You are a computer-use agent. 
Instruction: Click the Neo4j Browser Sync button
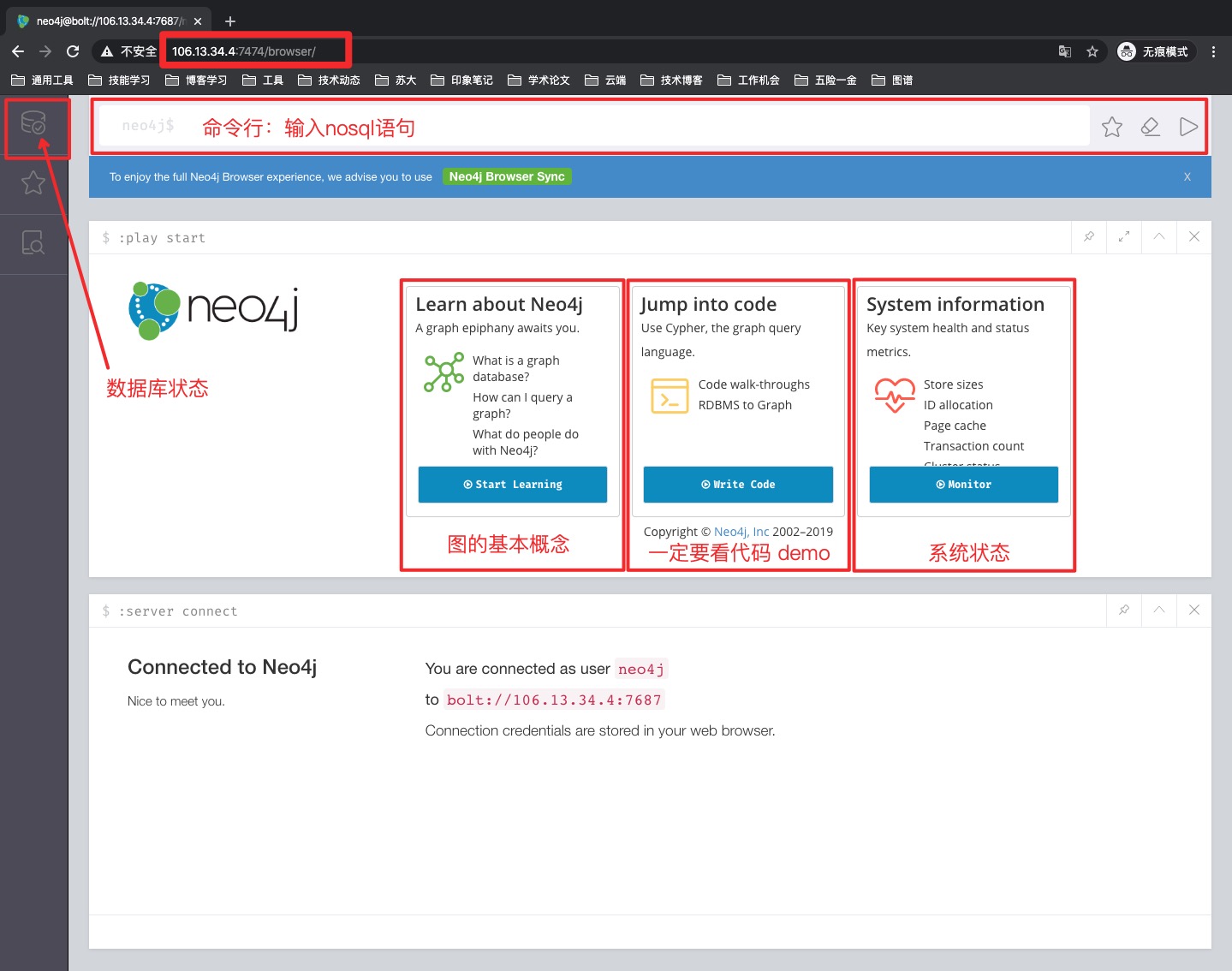507,176
